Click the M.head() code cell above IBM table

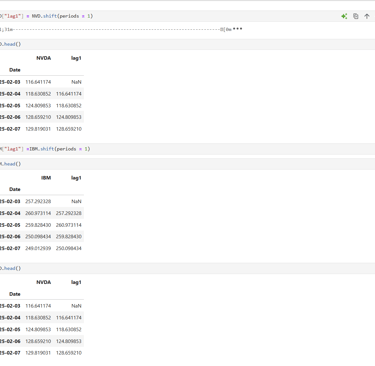[187, 164]
